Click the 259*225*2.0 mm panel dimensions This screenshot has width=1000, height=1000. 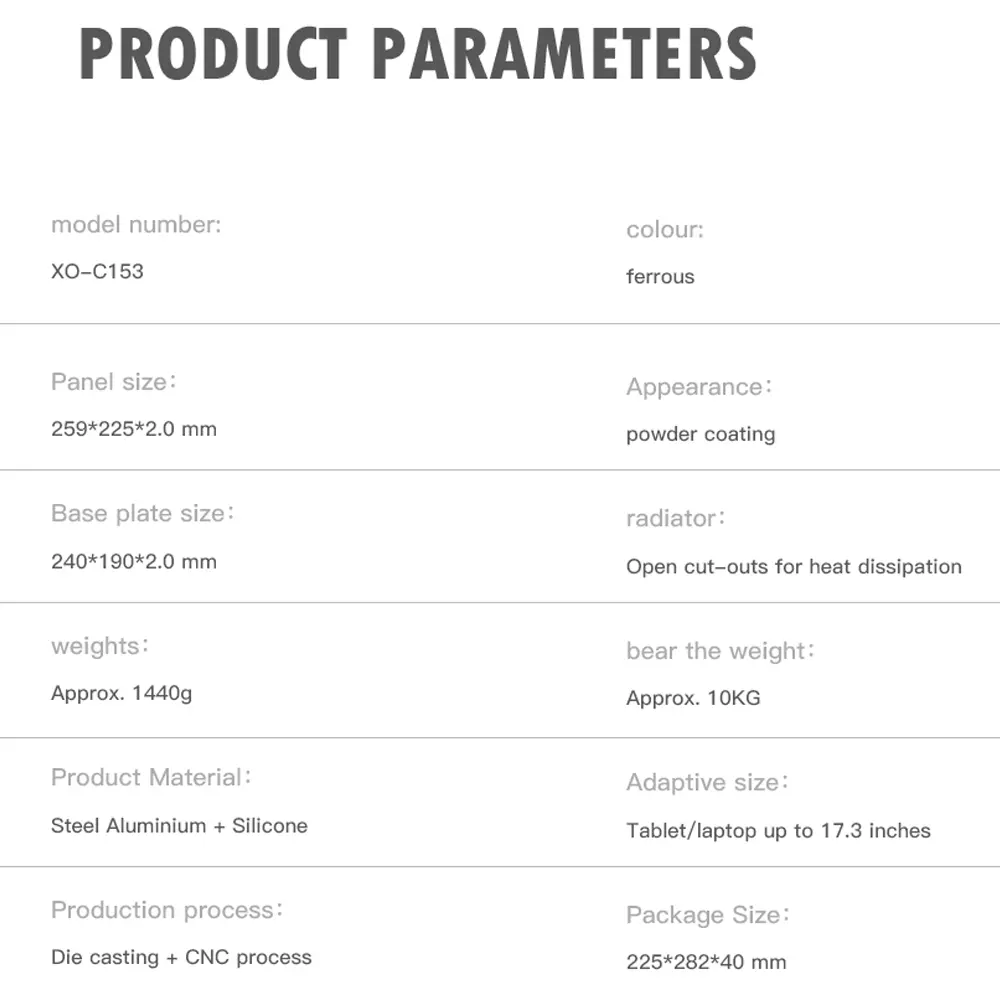[x=133, y=429]
